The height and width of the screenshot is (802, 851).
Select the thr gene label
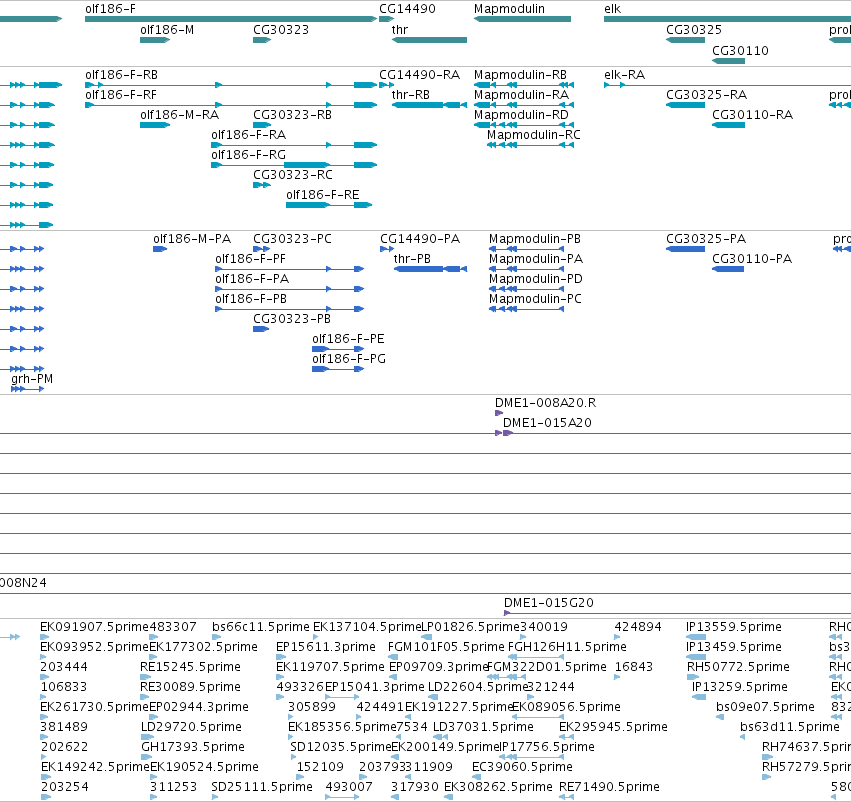(399, 30)
